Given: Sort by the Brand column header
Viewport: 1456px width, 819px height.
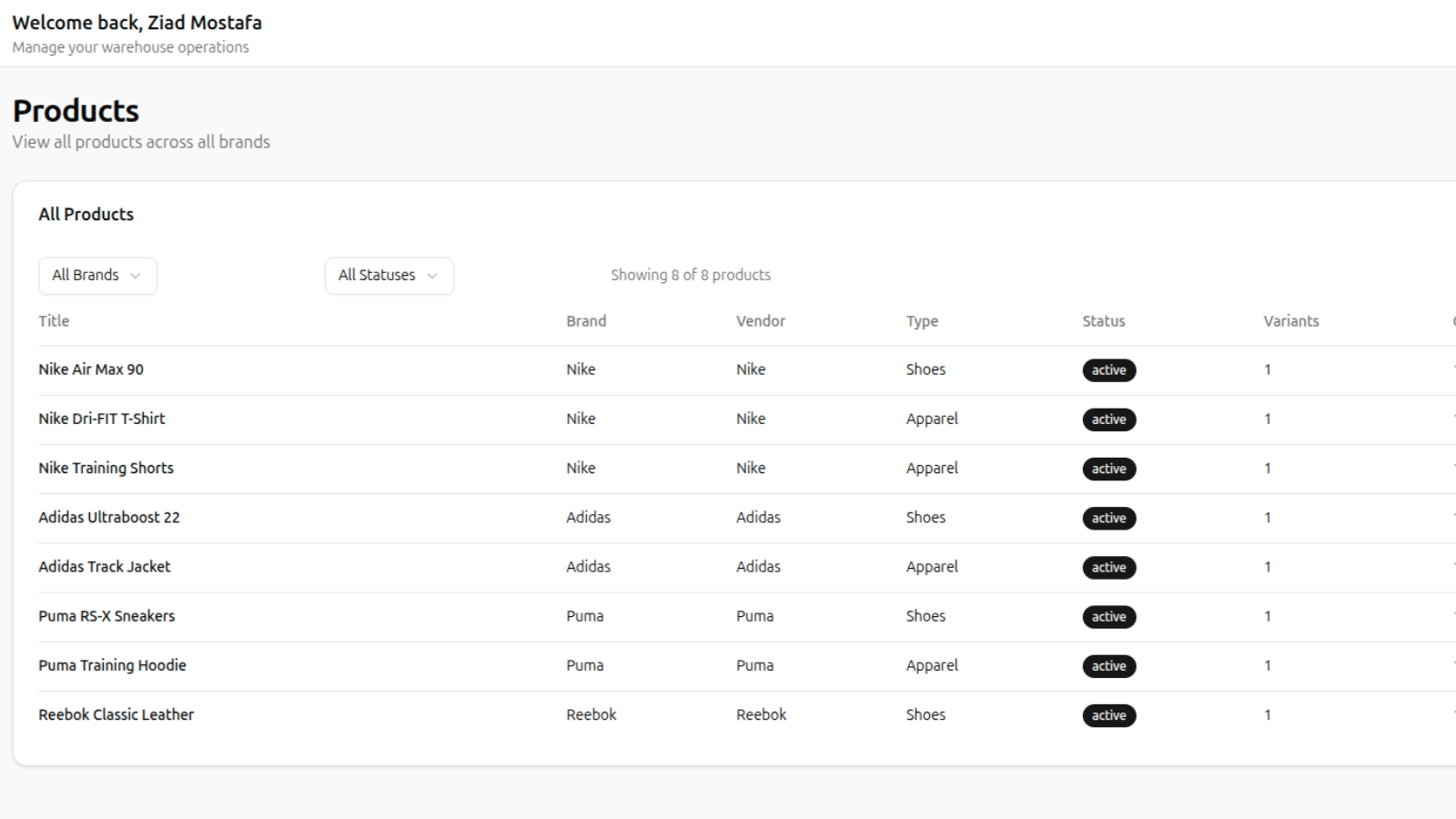Looking at the screenshot, I should pos(585,320).
